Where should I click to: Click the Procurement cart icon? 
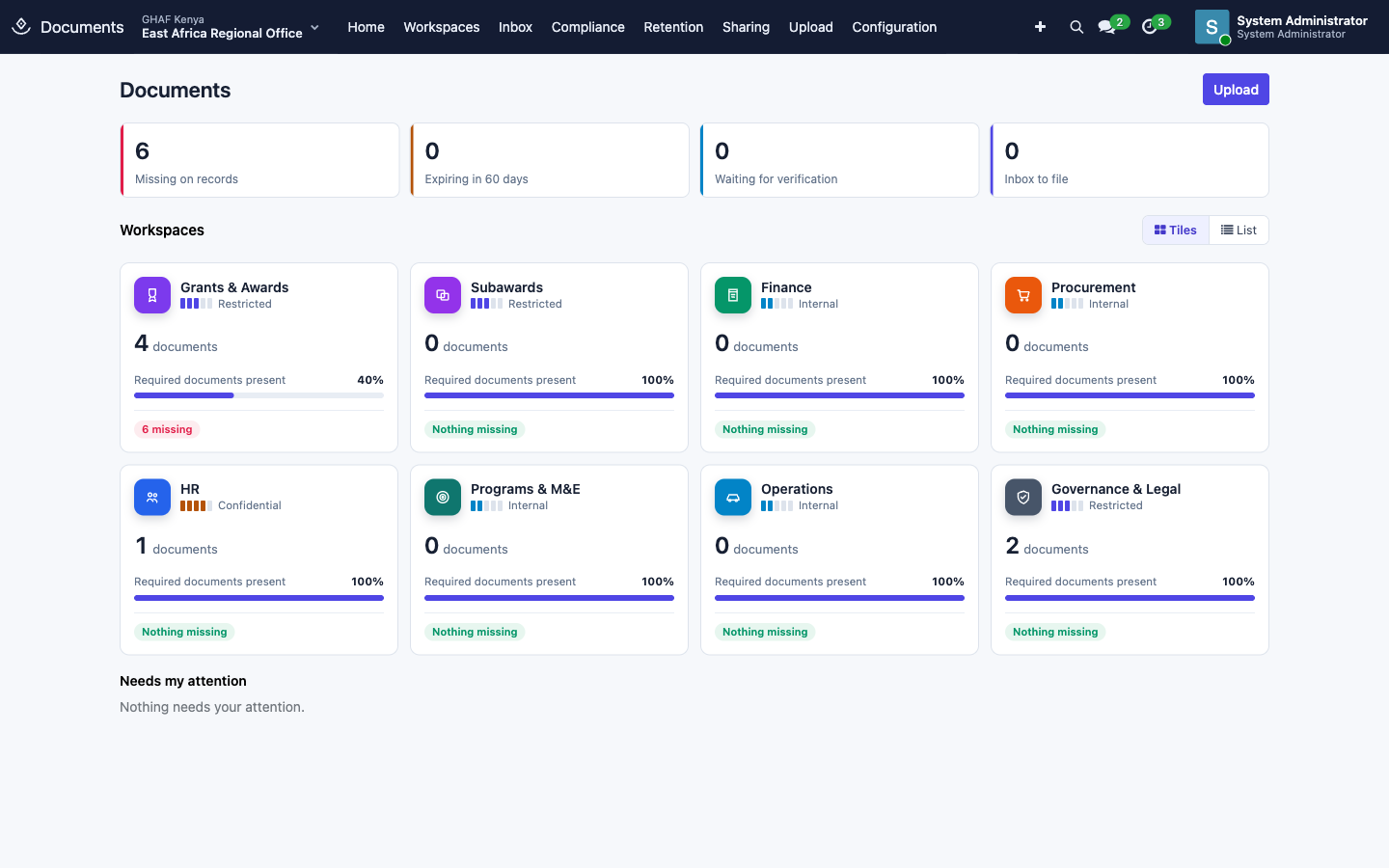(x=1023, y=295)
